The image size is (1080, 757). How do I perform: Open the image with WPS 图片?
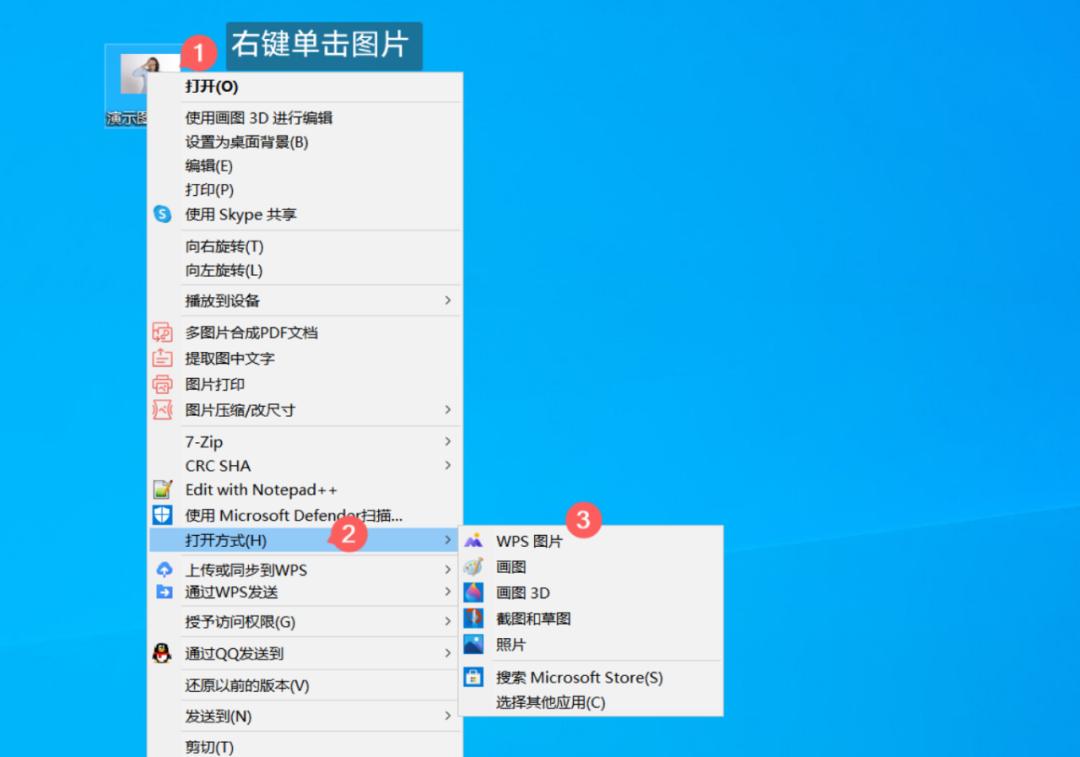(x=529, y=540)
